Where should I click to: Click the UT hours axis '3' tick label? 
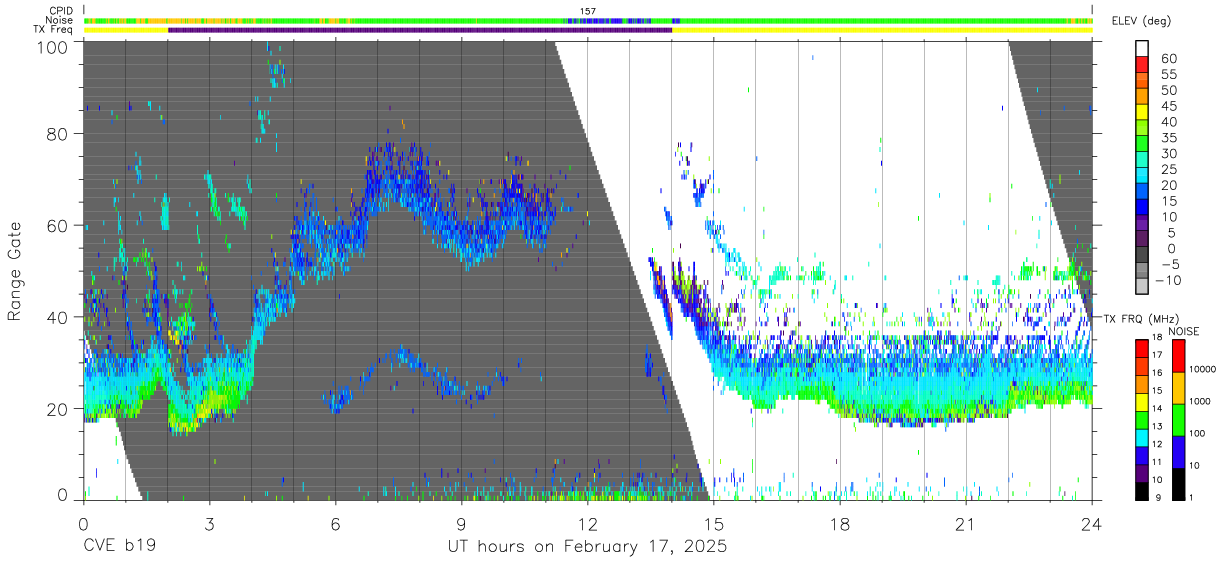pyautogui.click(x=209, y=524)
